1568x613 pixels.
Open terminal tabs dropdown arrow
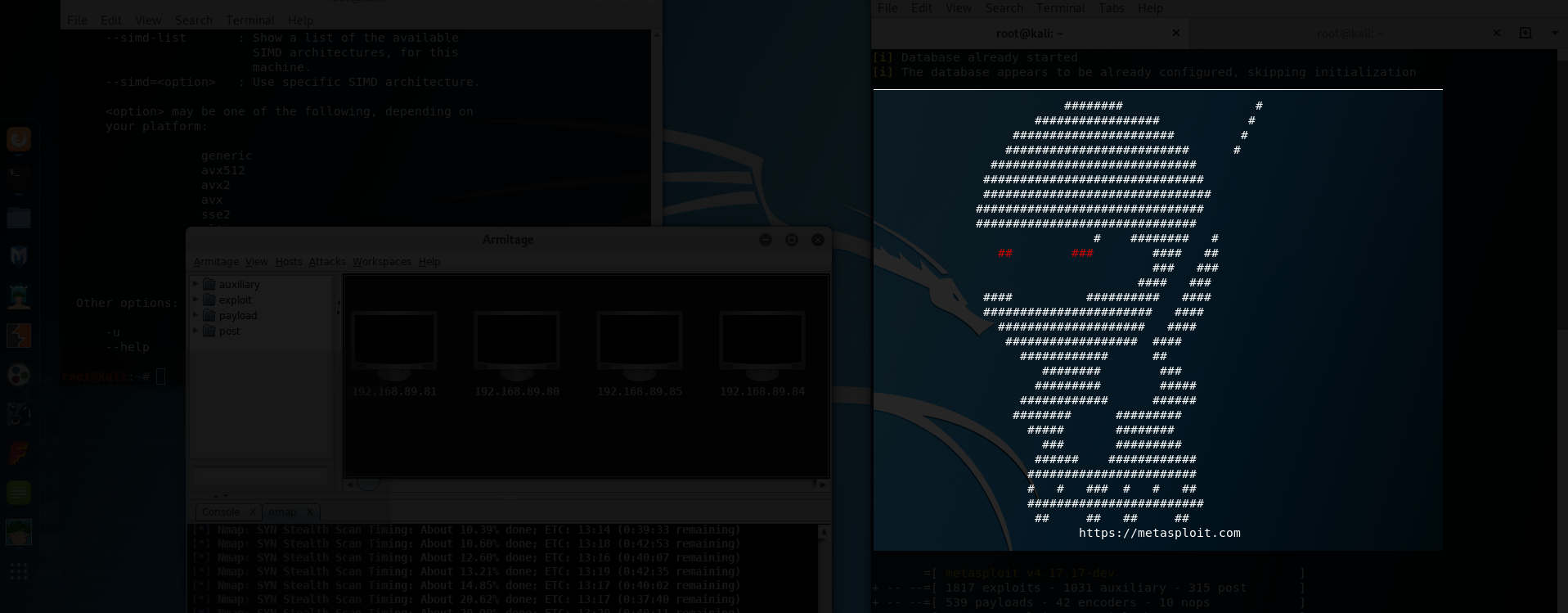click(1555, 33)
